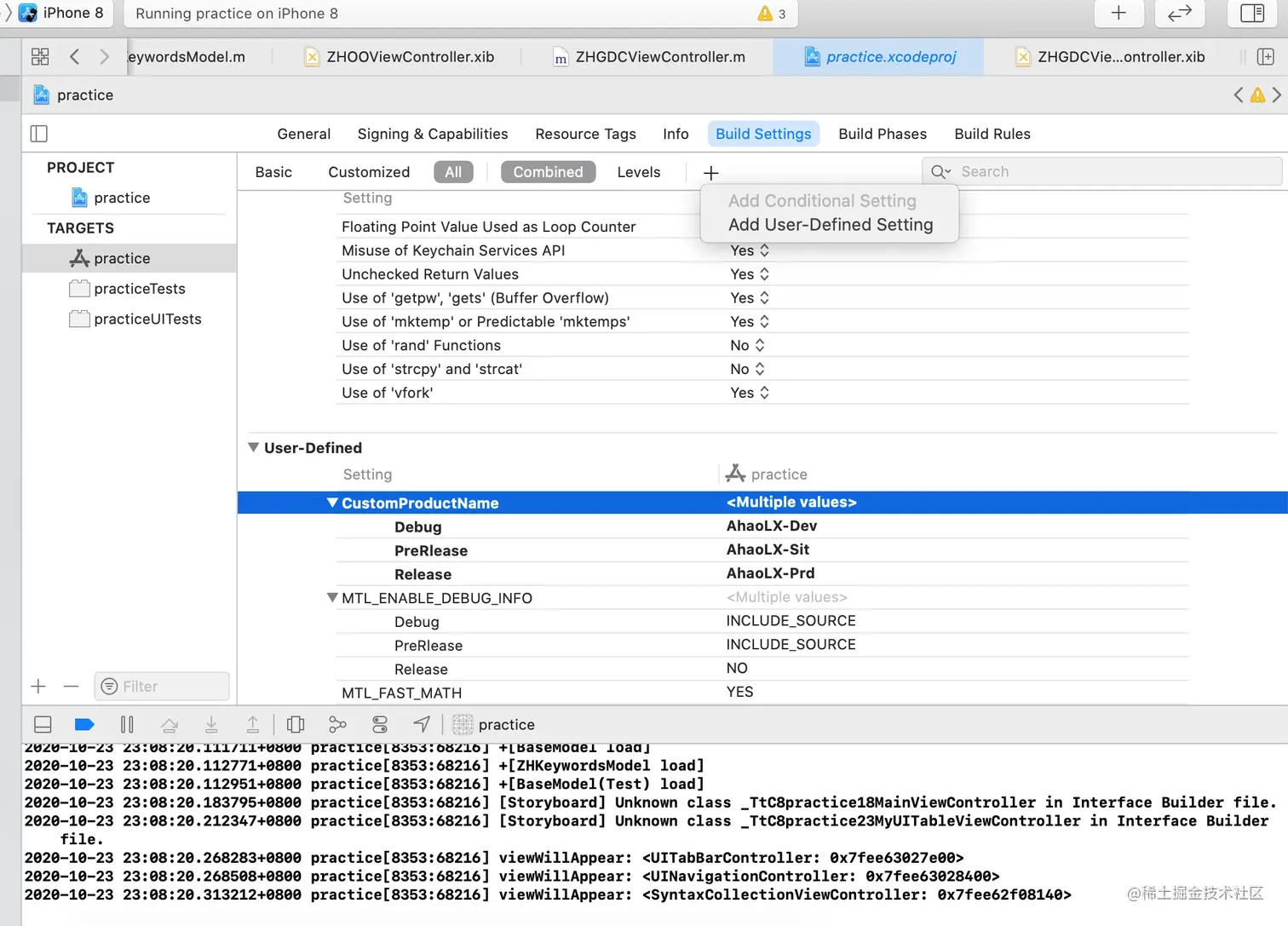Open the Environment Overrides icon

[380, 725]
